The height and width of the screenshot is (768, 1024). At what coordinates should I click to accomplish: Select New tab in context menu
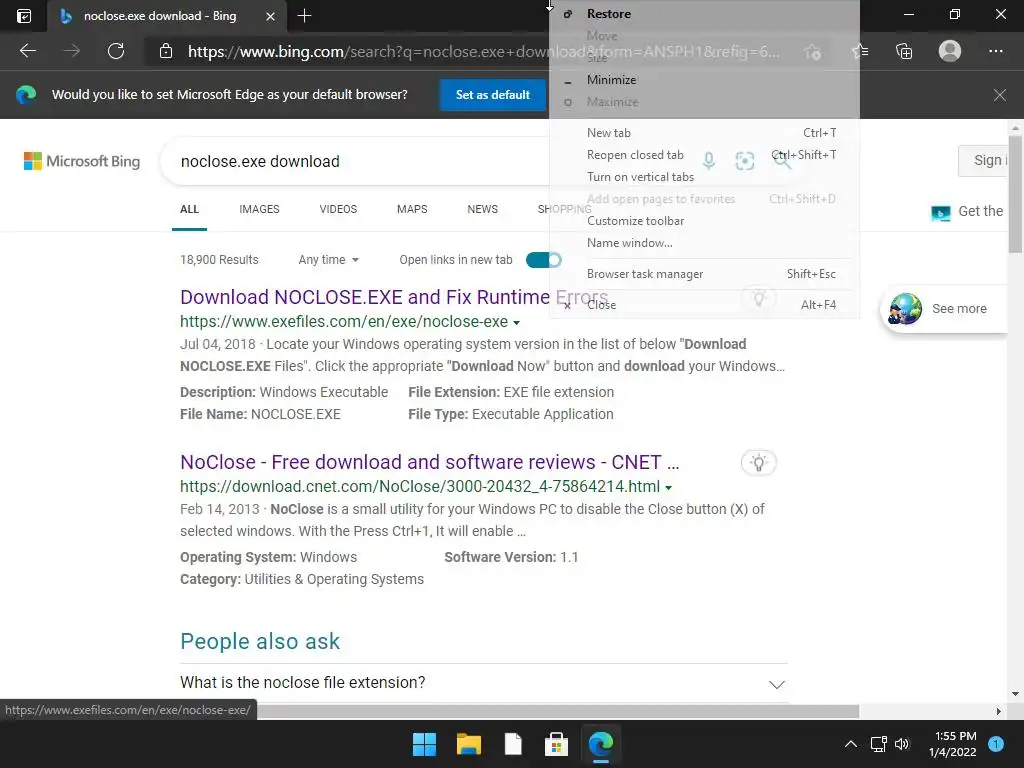point(704,133)
